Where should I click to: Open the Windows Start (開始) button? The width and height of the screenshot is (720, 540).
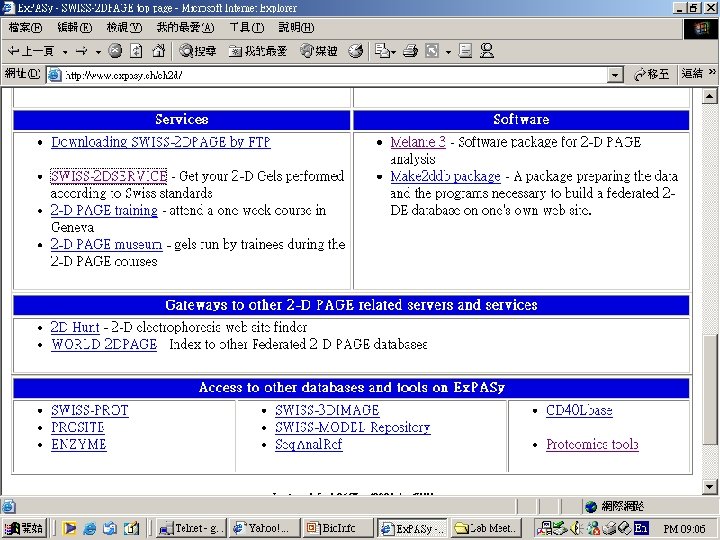pos(23,529)
